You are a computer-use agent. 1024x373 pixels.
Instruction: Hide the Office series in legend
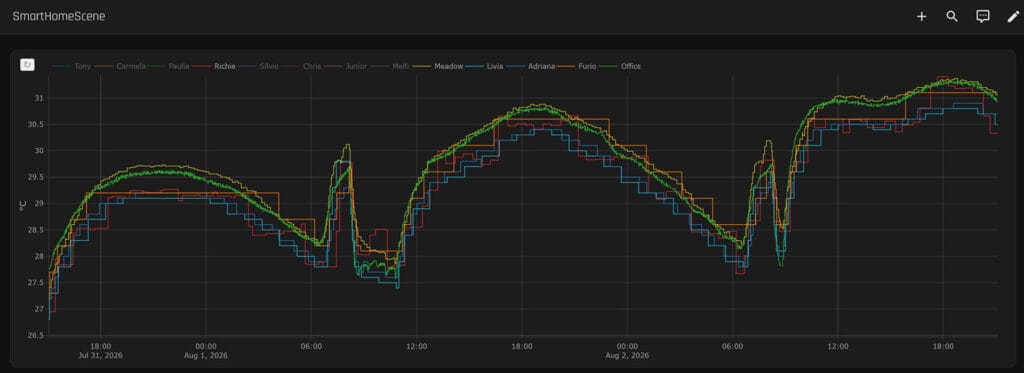point(621,66)
